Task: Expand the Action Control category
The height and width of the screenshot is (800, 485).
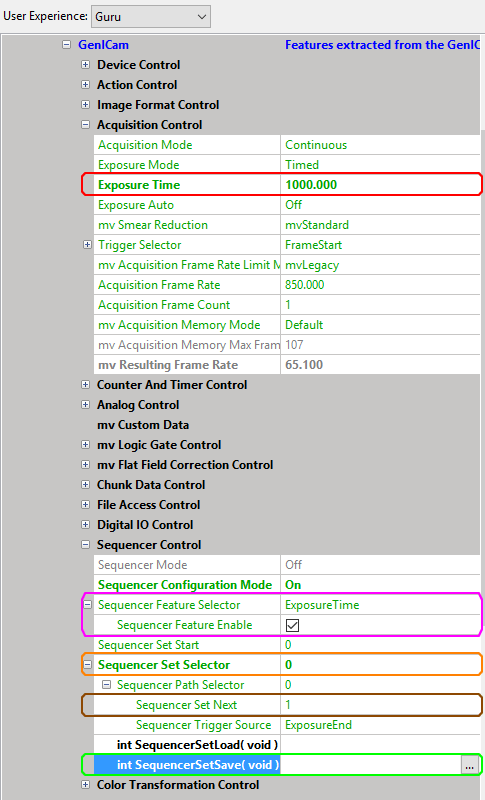Action: pos(86,85)
